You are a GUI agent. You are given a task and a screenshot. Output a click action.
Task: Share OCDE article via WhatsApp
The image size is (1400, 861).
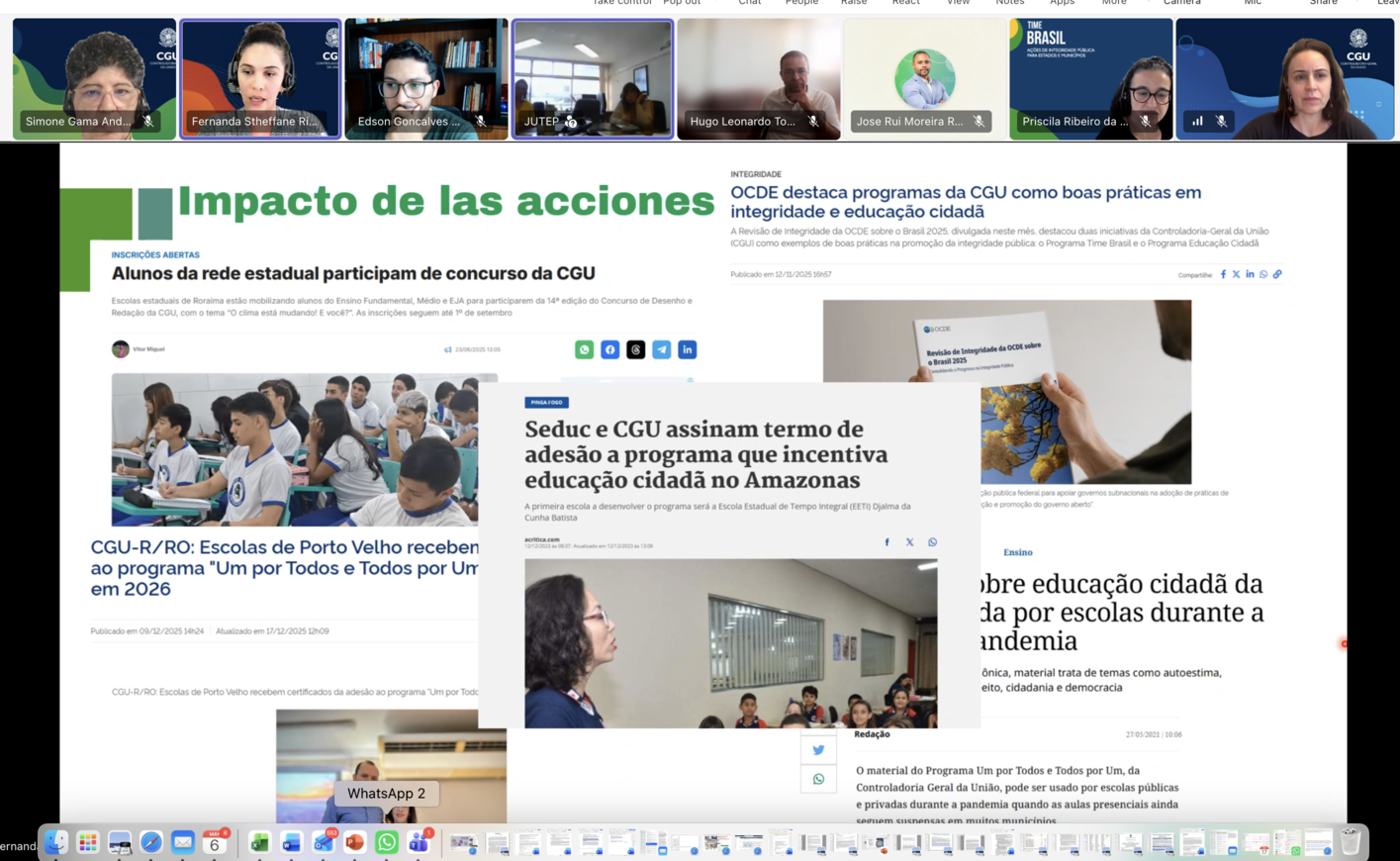point(1263,274)
